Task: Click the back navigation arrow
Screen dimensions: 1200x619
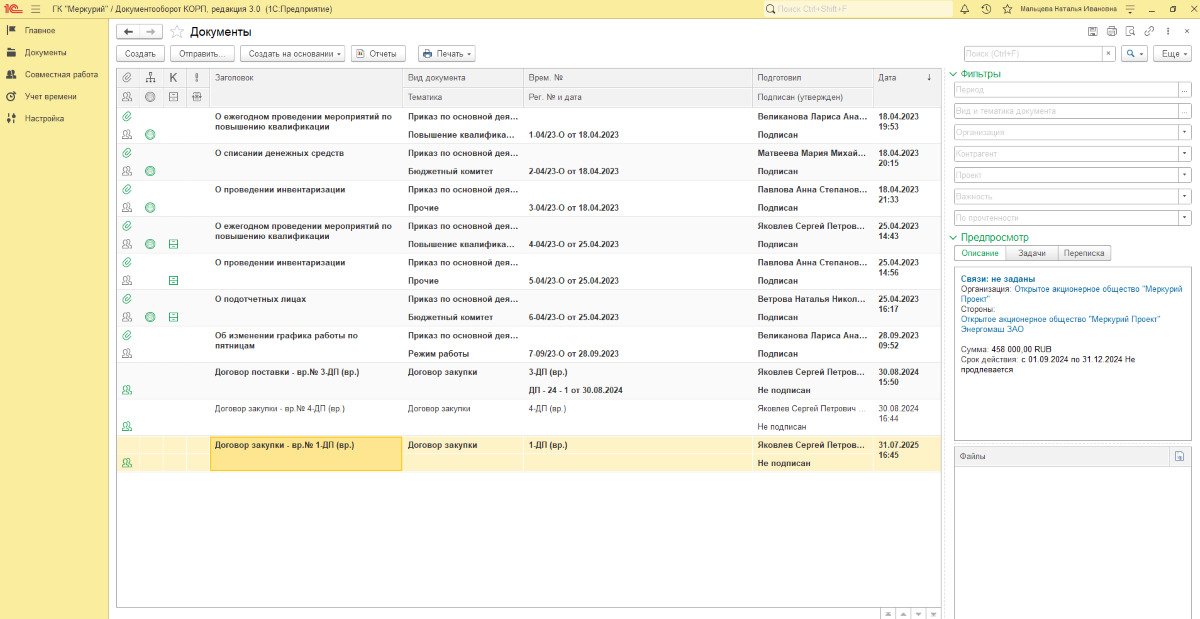Action: coord(129,32)
